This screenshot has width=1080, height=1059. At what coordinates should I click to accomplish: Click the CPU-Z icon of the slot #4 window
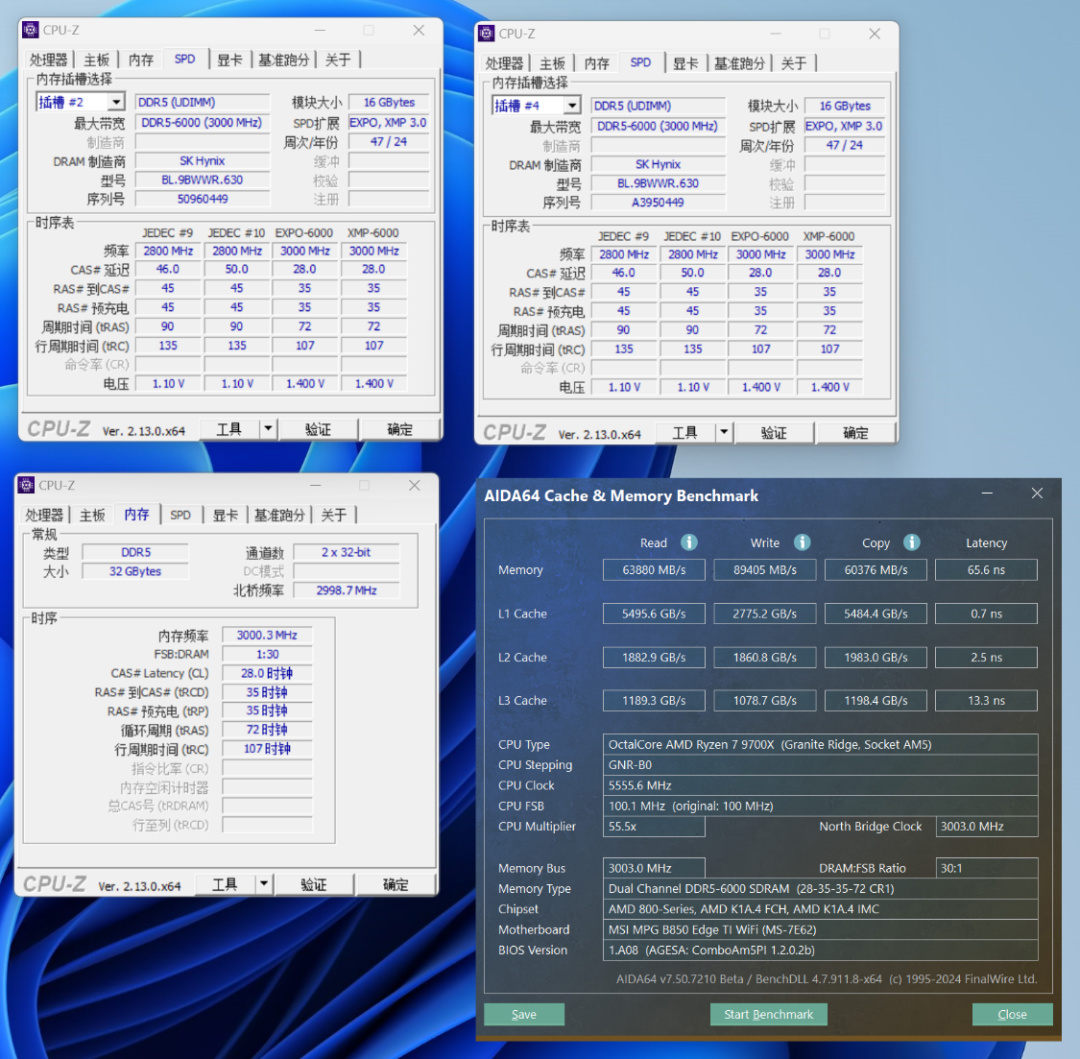coord(486,33)
